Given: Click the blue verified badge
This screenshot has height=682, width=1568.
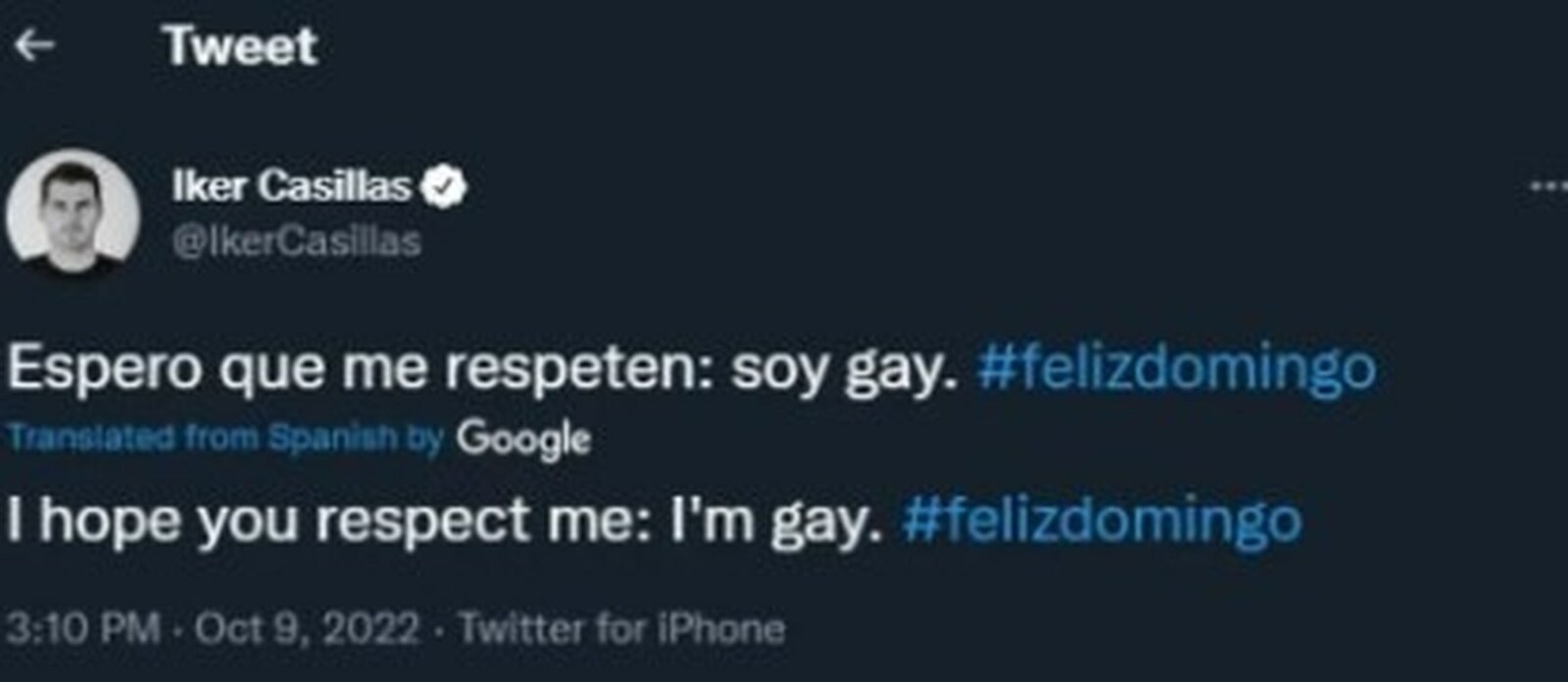Looking at the screenshot, I should 444,186.
